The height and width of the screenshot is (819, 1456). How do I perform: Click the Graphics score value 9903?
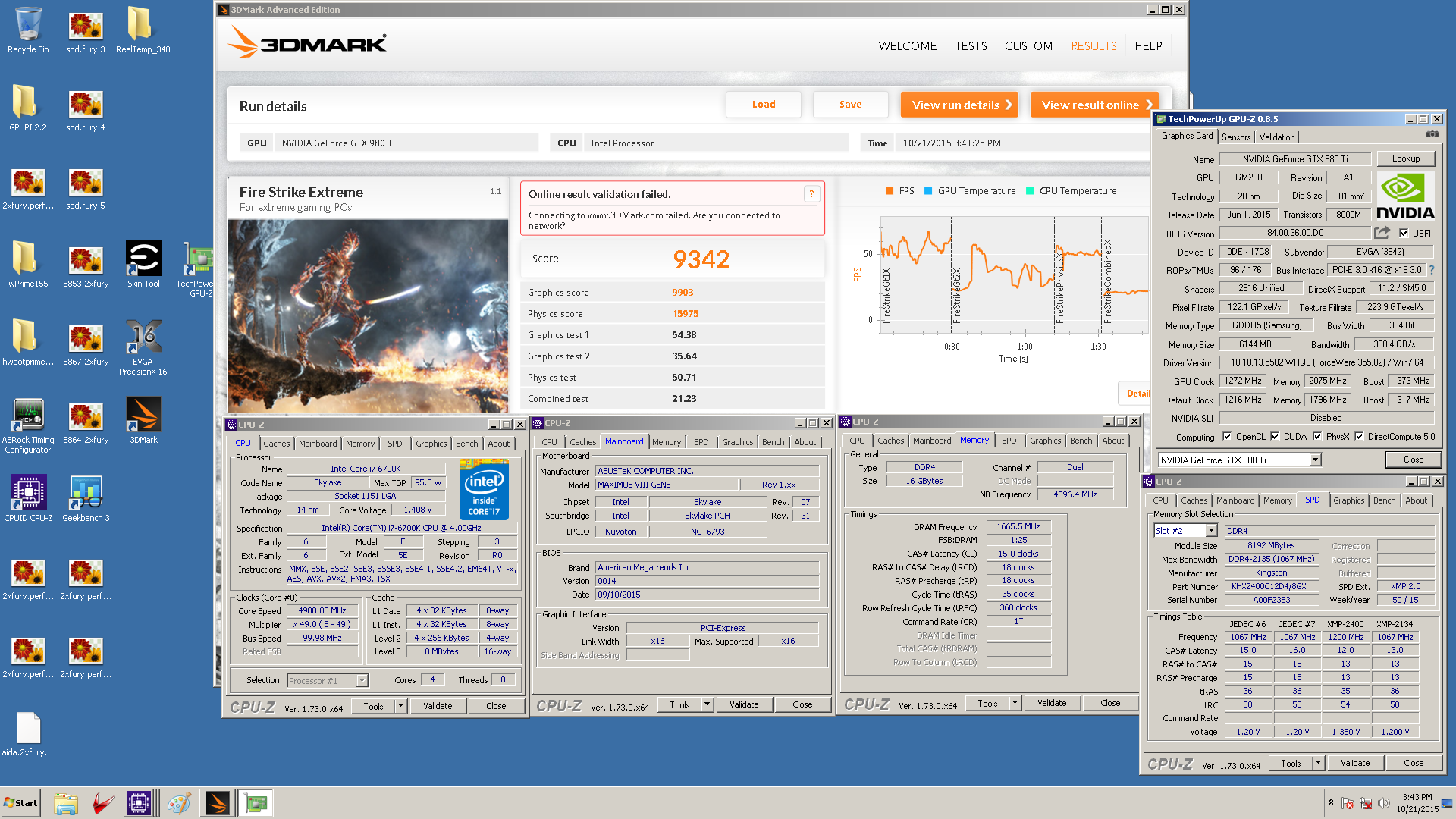click(x=682, y=293)
